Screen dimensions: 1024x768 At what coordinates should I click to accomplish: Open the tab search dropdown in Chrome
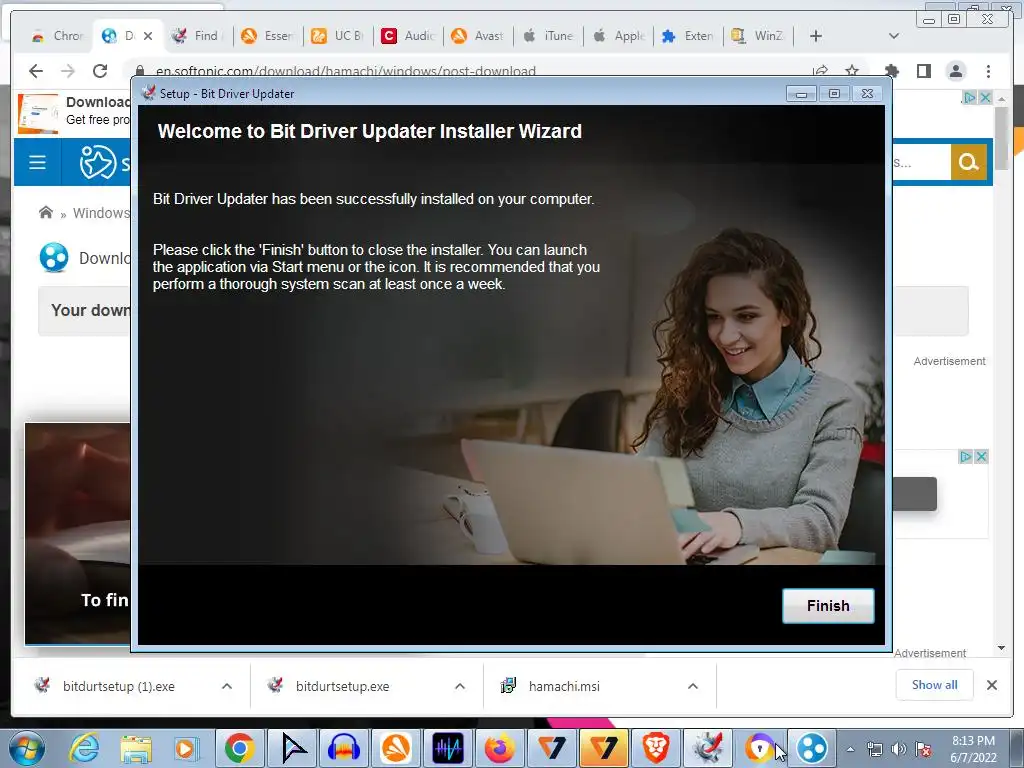tap(894, 36)
